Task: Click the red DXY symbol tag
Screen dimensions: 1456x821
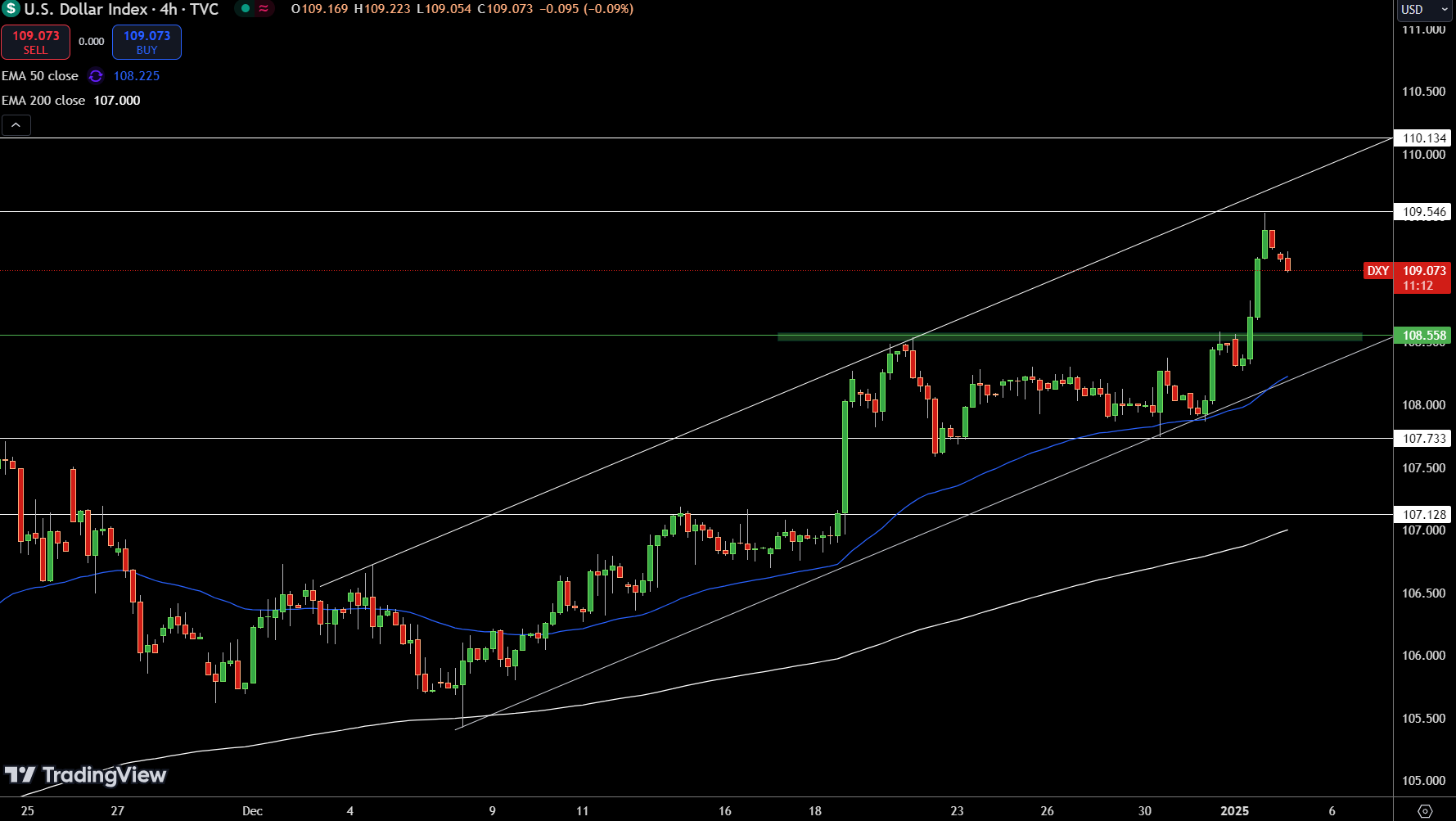Action: point(1378,271)
